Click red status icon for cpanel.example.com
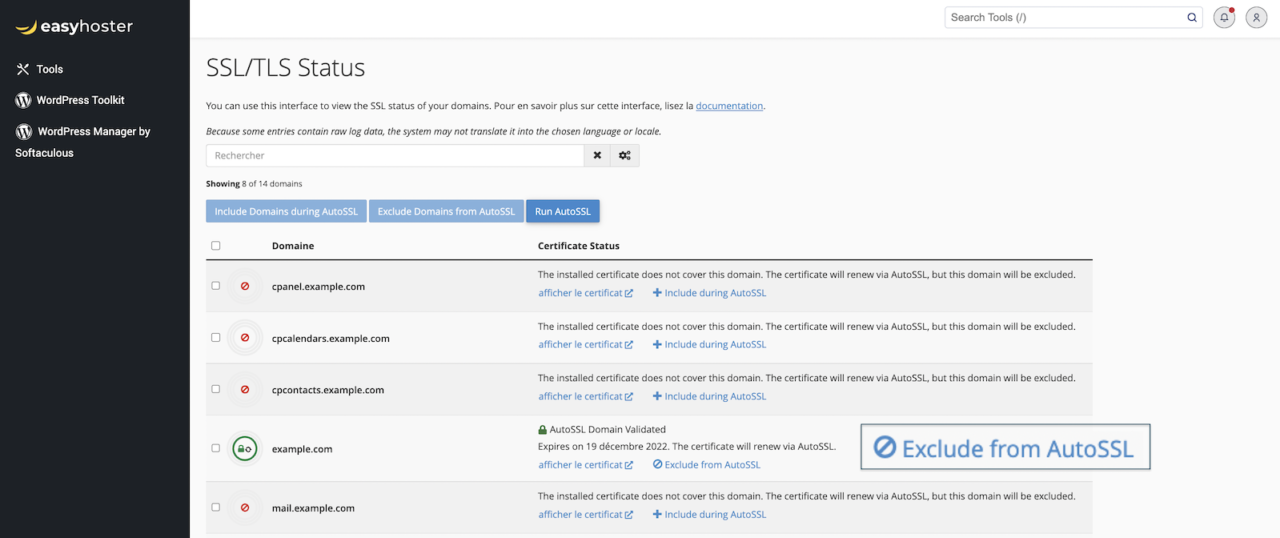The image size is (1280, 538). click(x=245, y=286)
